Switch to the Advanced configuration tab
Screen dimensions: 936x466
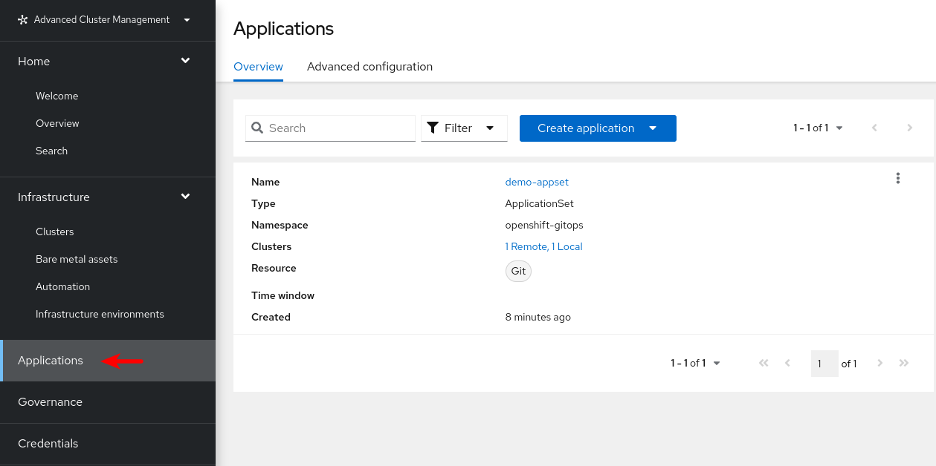point(369,67)
